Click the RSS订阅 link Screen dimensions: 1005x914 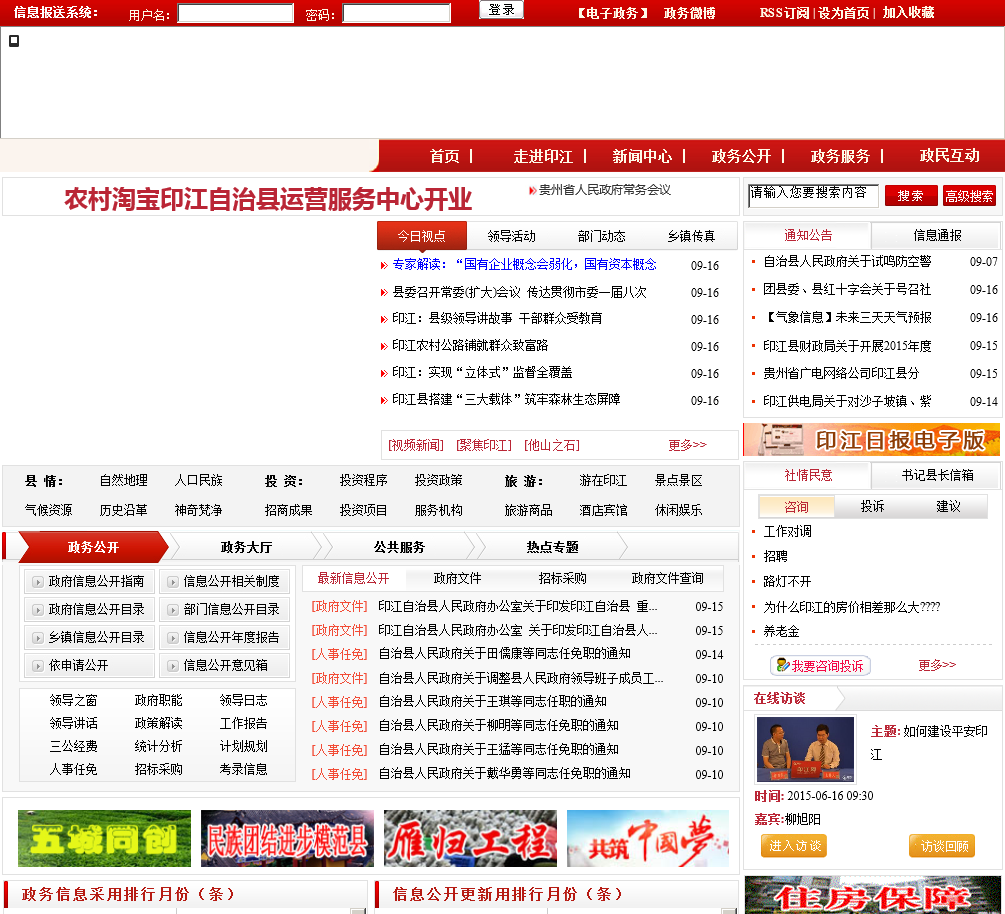point(784,13)
